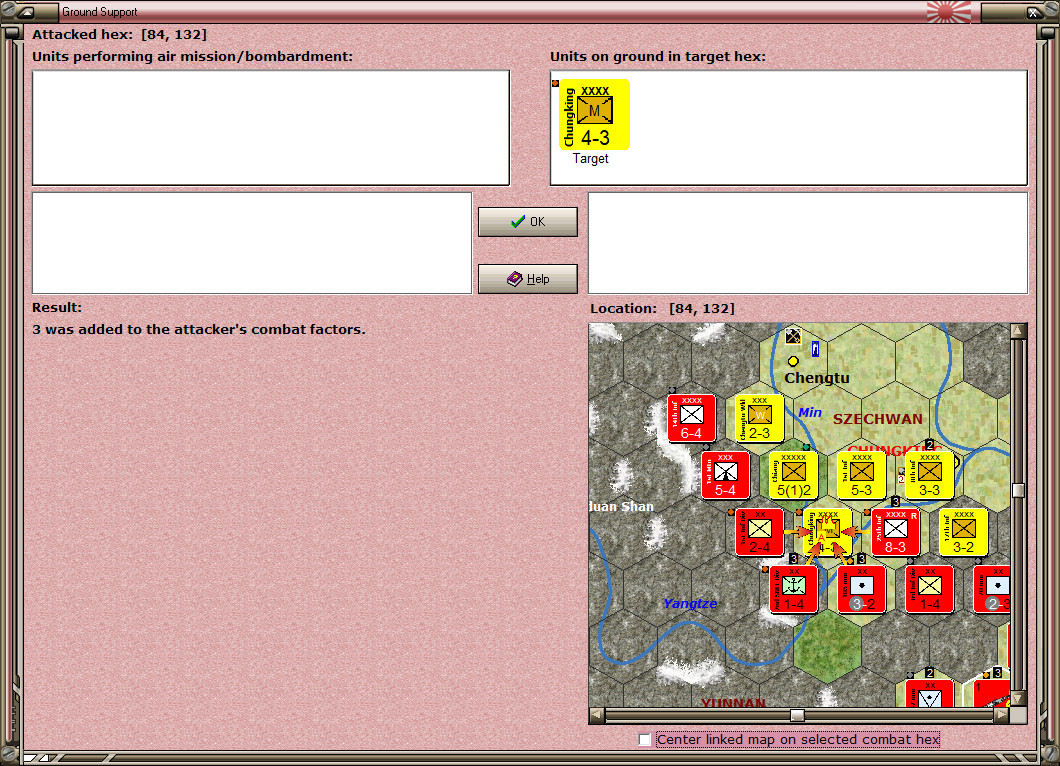The height and width of the screenshot is (766, 1060).
Task: Click the Target label under Chungking unit
Action: coord(591,159)
